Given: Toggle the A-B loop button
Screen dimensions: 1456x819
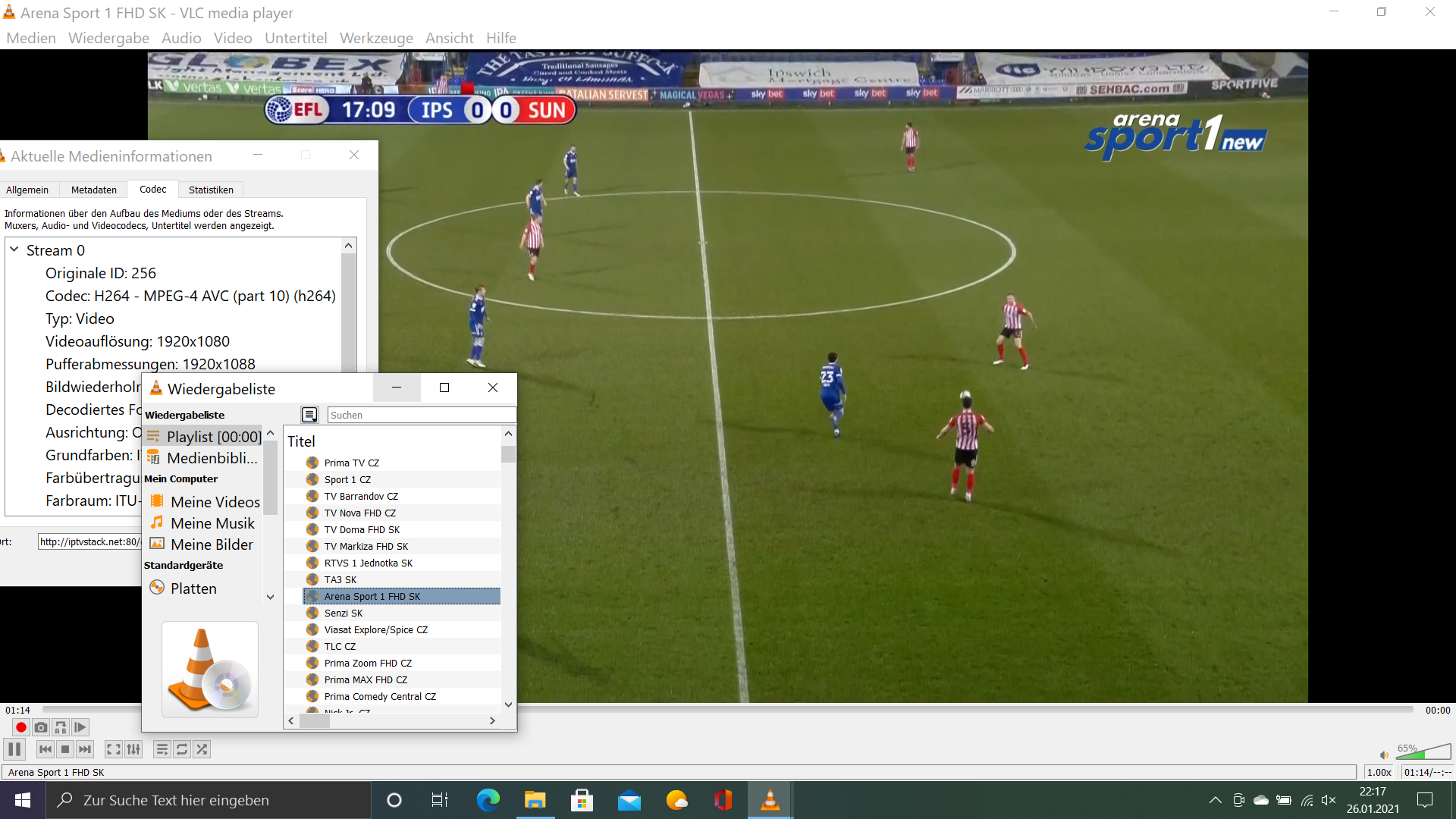Looking at the screenshot, I should (61, 727).
